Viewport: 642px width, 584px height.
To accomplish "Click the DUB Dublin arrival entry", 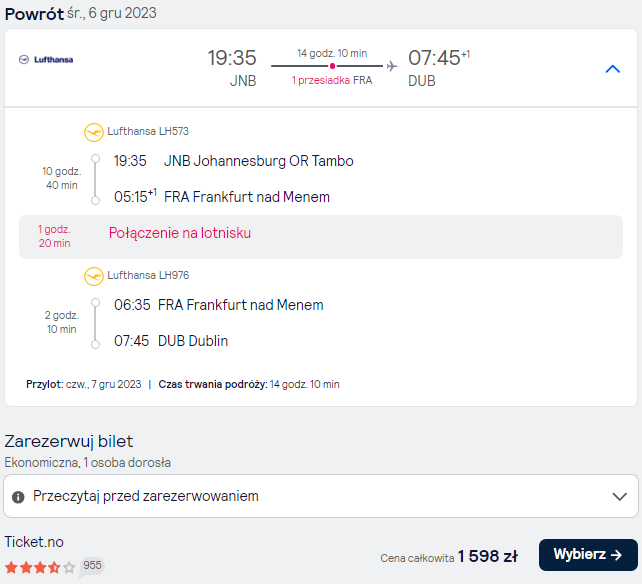I will [x=193, y=341].
